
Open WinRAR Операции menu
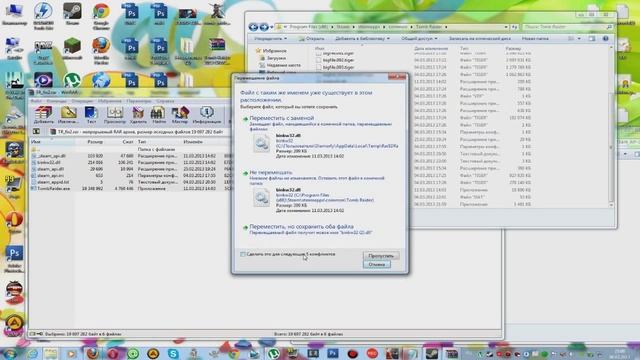click(82, 101)
